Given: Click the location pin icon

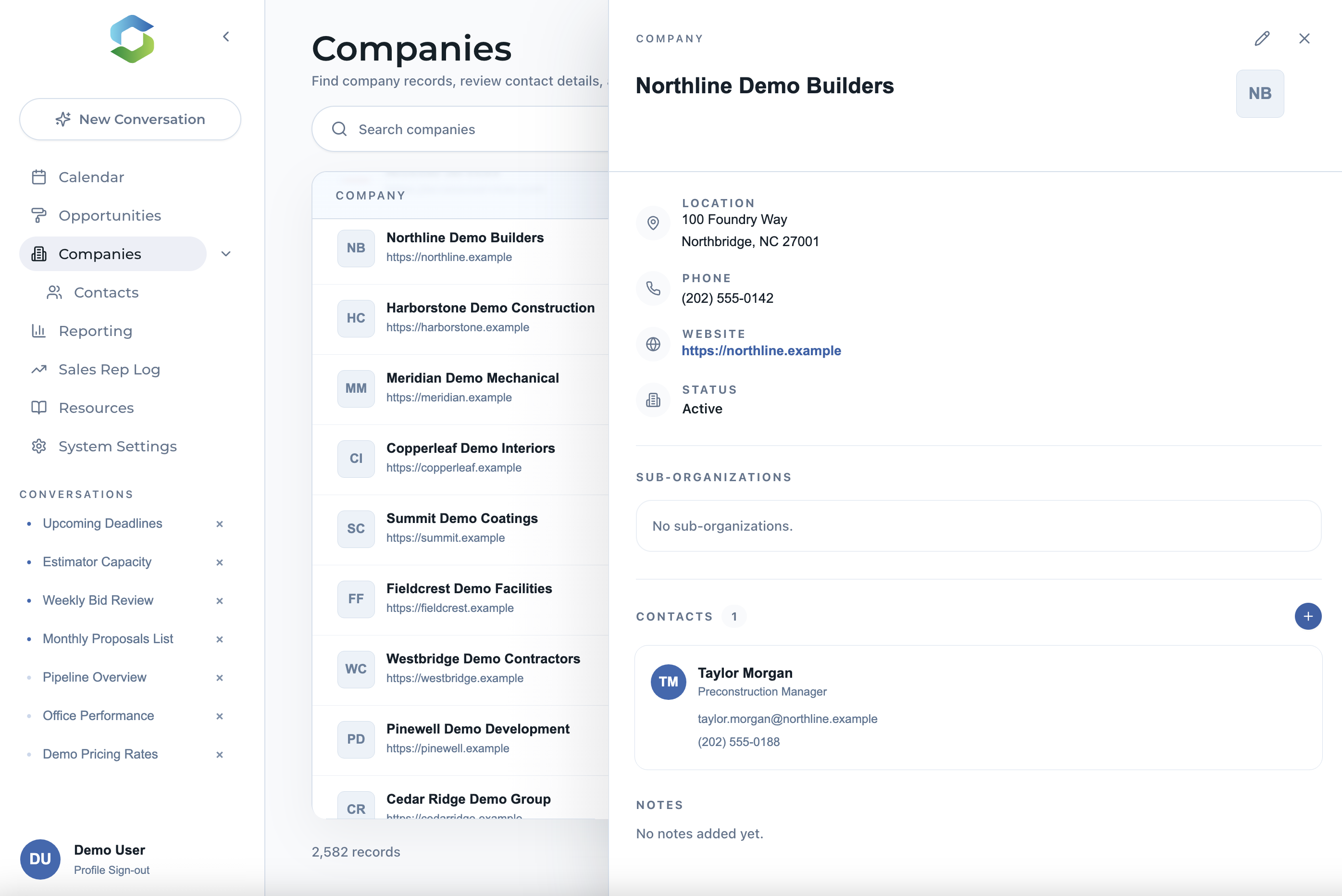Looking at the screenshot, I should (653, 223).
